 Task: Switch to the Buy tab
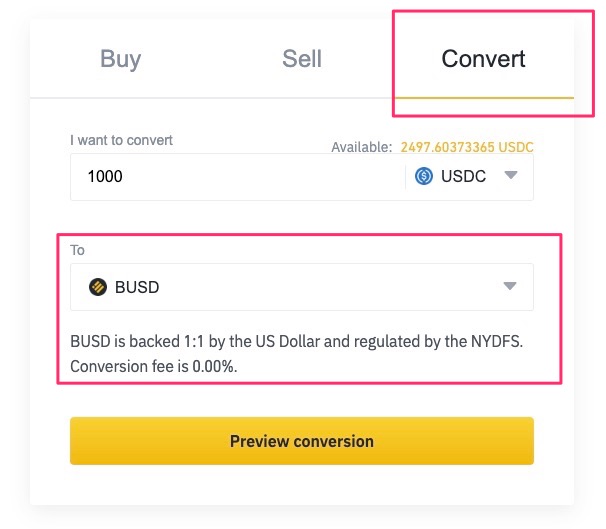[120, 59]
